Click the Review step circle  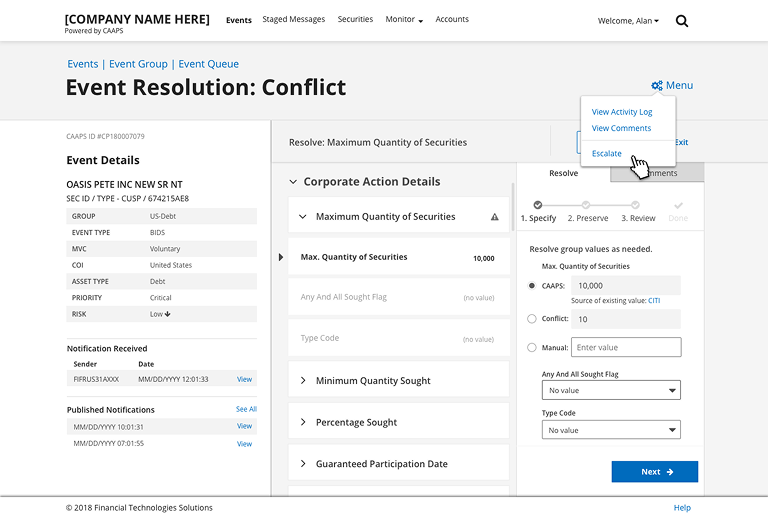click(x=635, y=205)
